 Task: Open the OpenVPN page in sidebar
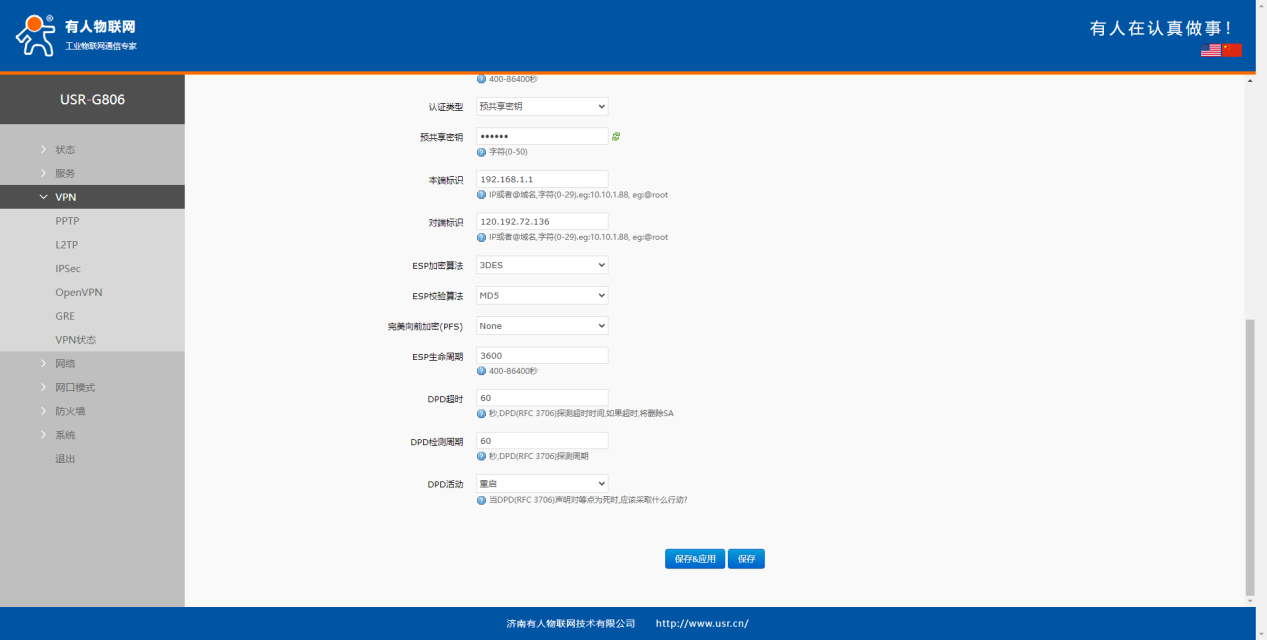(78, 292)
